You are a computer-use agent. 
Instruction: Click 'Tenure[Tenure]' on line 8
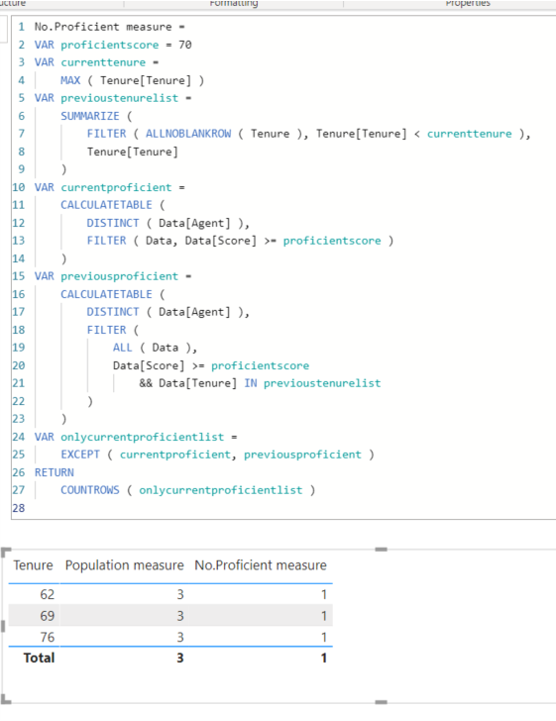click(x=132, y=152)
